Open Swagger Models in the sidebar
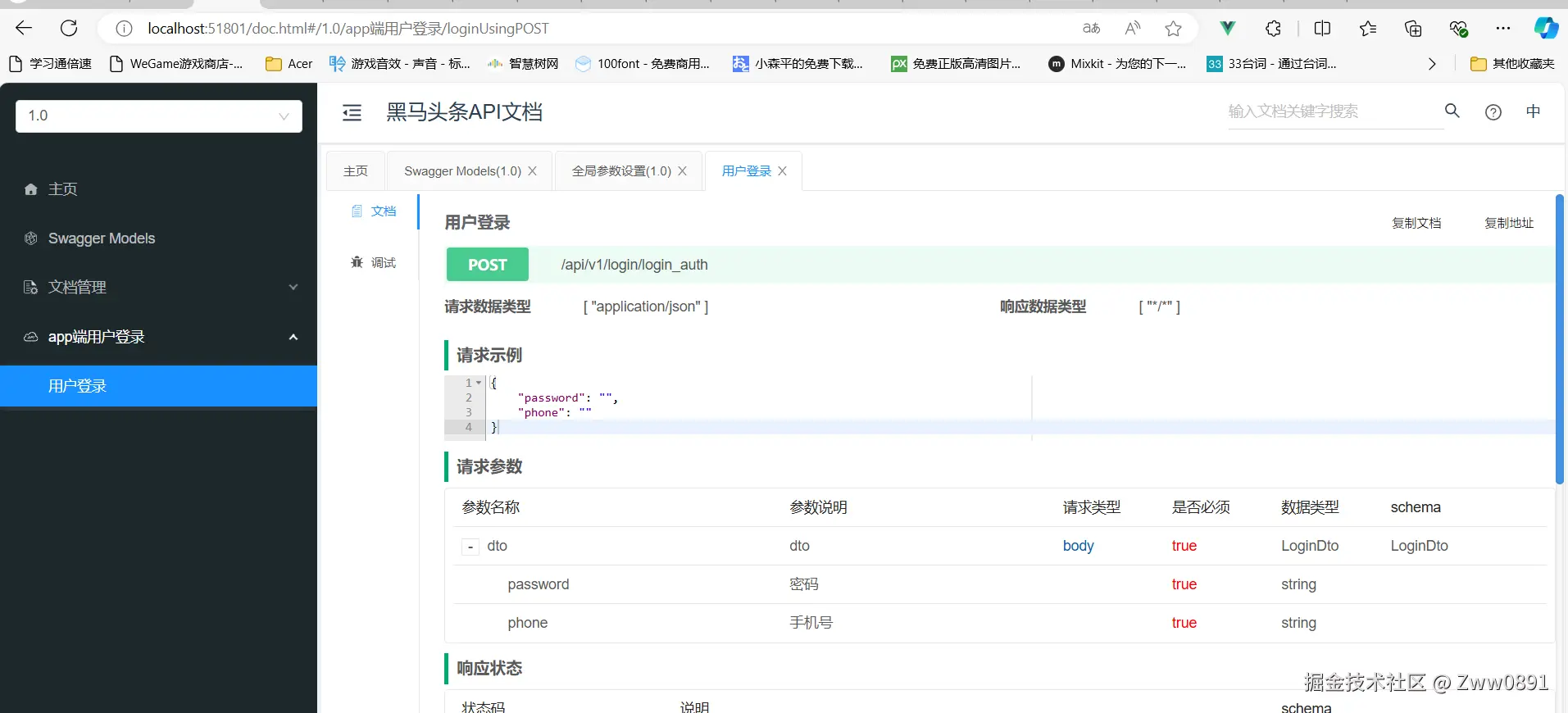The image size is (1568, 713). pyautogui.click(x=158, y=238)
